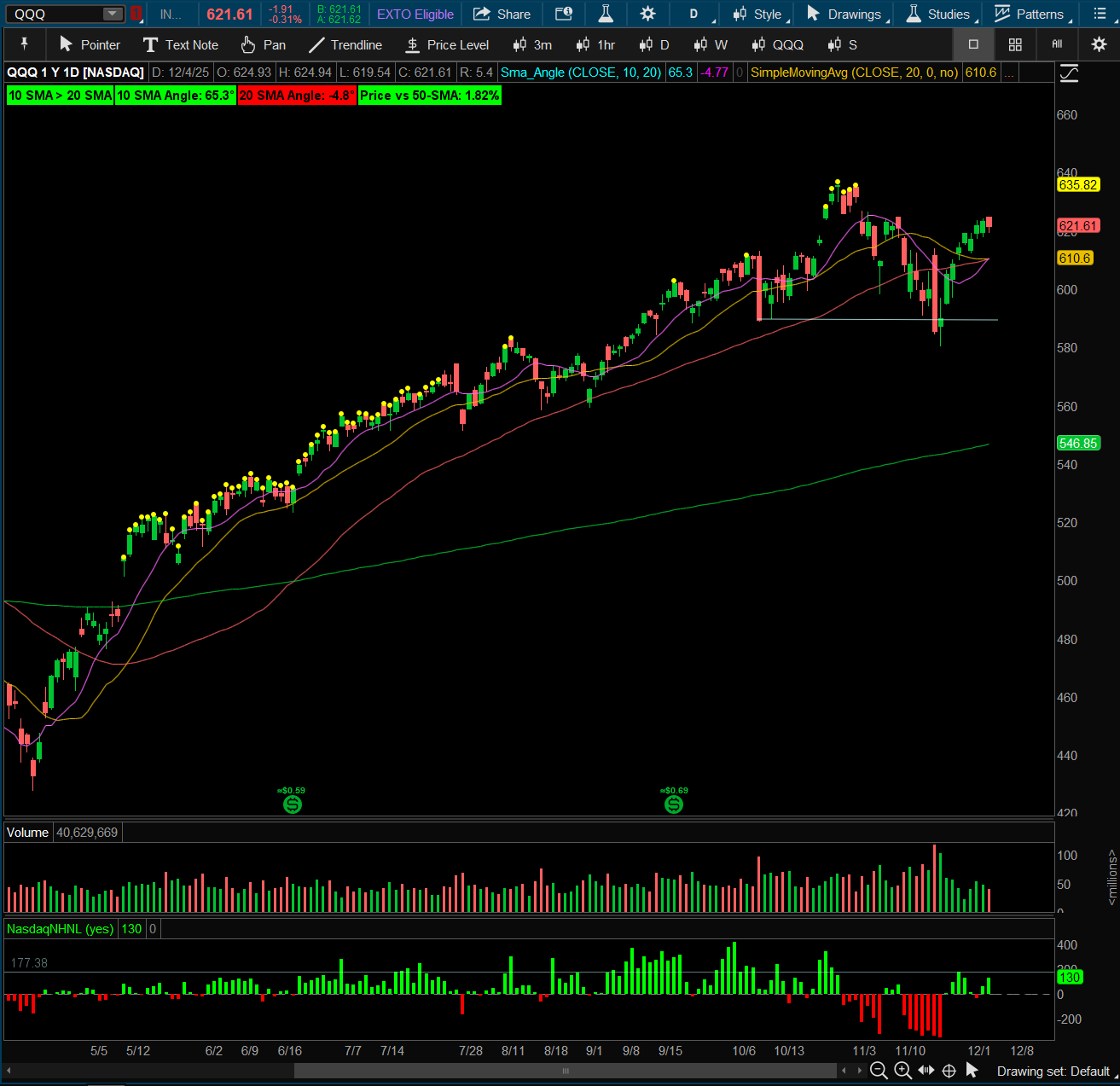Click the 130 NHNL value bubble

coord(1070,978)
